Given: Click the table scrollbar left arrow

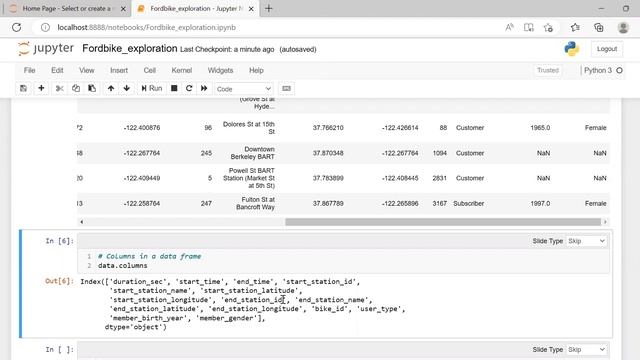Looking at the screenshot, I should [x=82, y=222].
